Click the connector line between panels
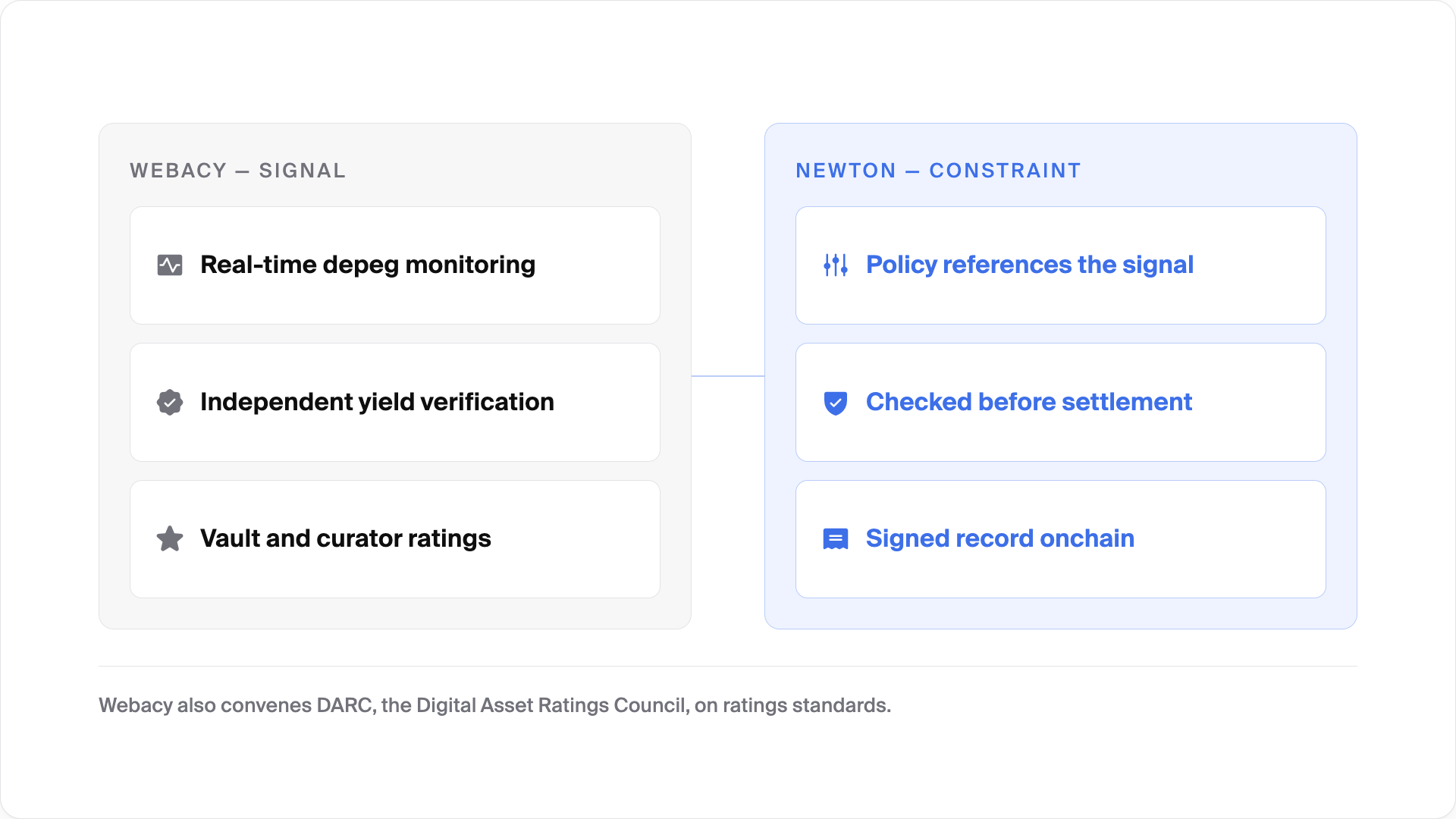Screen dimensions: 1456x819 [x=728, y=376]
